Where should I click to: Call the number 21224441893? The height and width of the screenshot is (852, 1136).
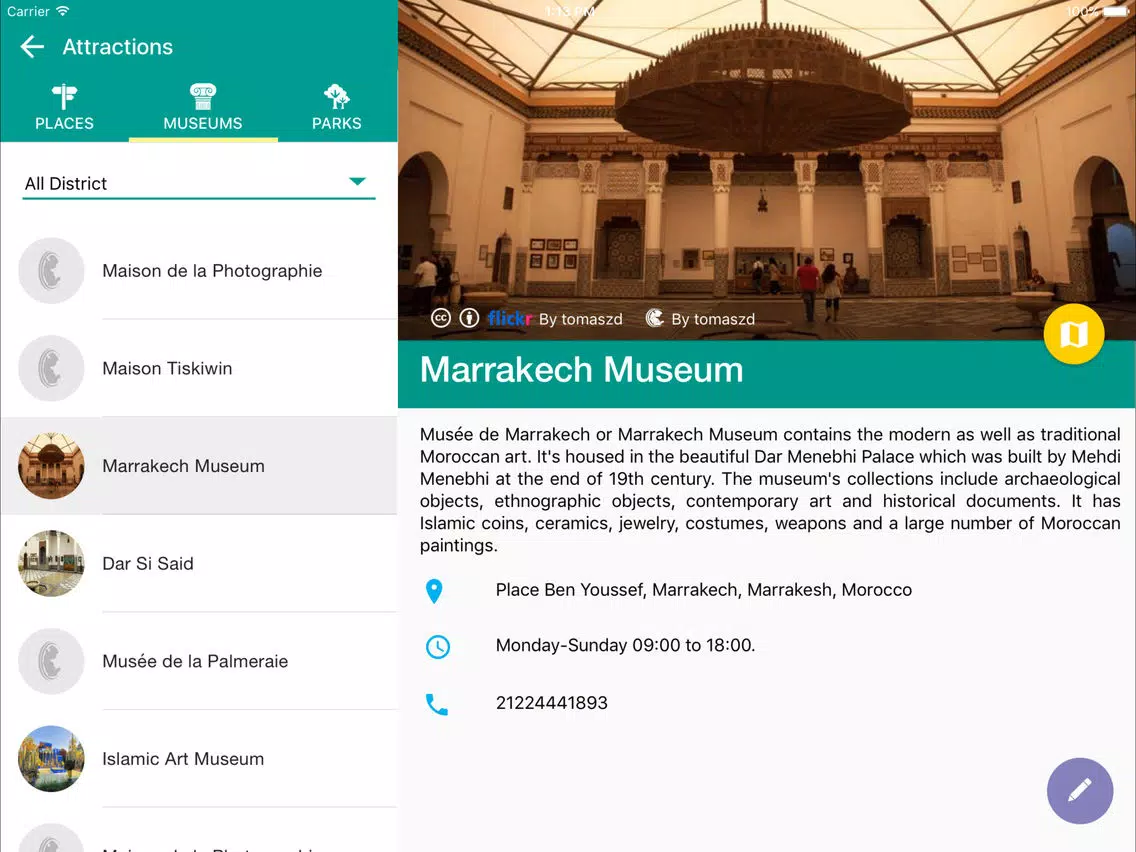tap(551, 703)
